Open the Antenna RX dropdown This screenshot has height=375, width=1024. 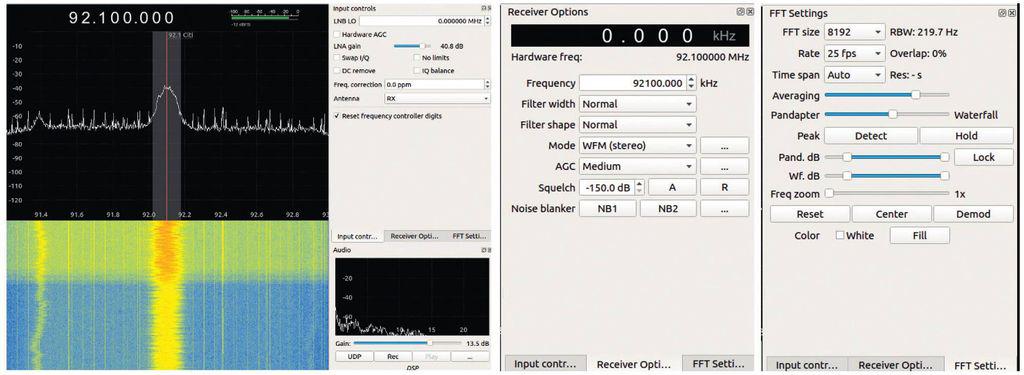(437, 99)
